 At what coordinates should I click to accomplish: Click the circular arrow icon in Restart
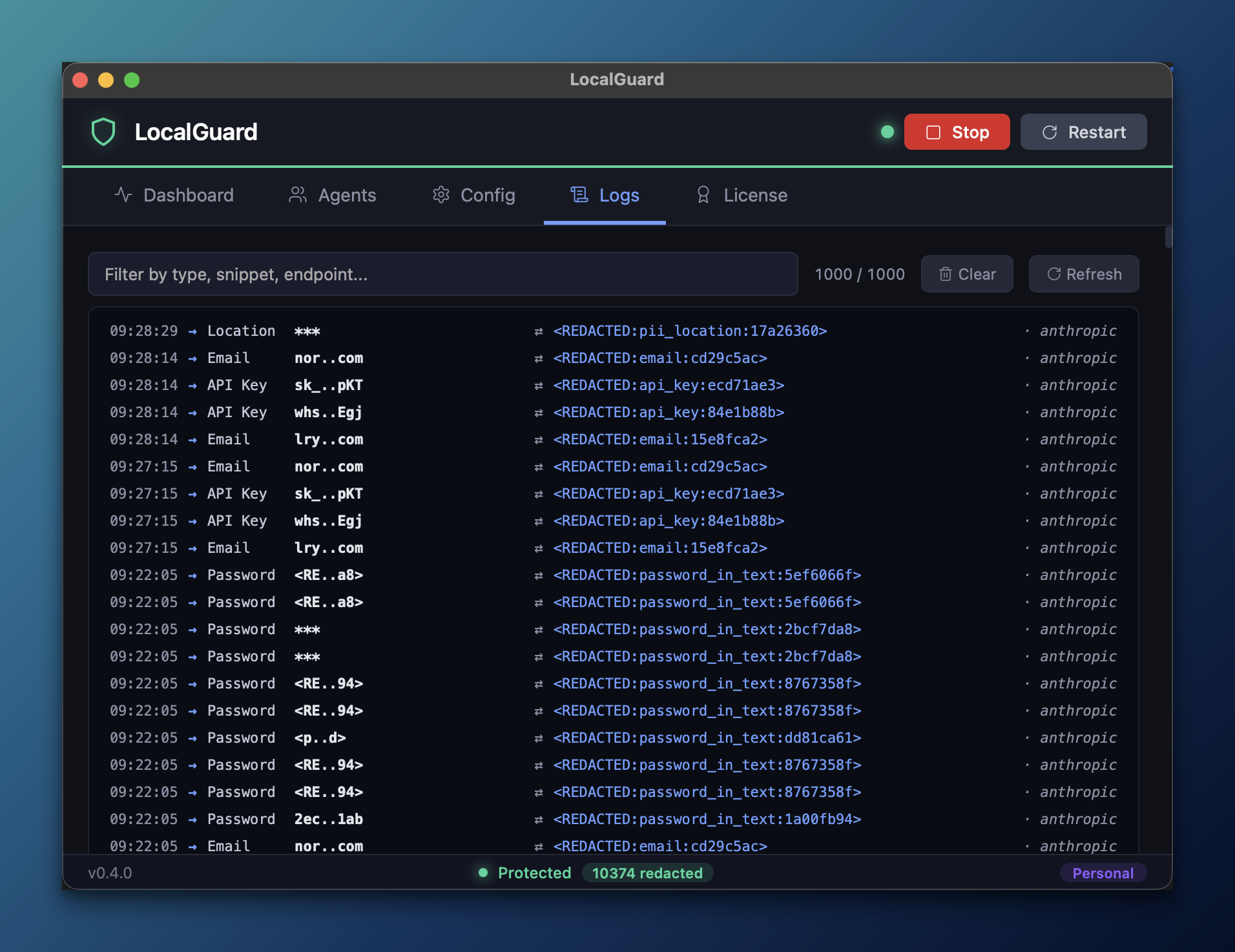coord(1050,132)
